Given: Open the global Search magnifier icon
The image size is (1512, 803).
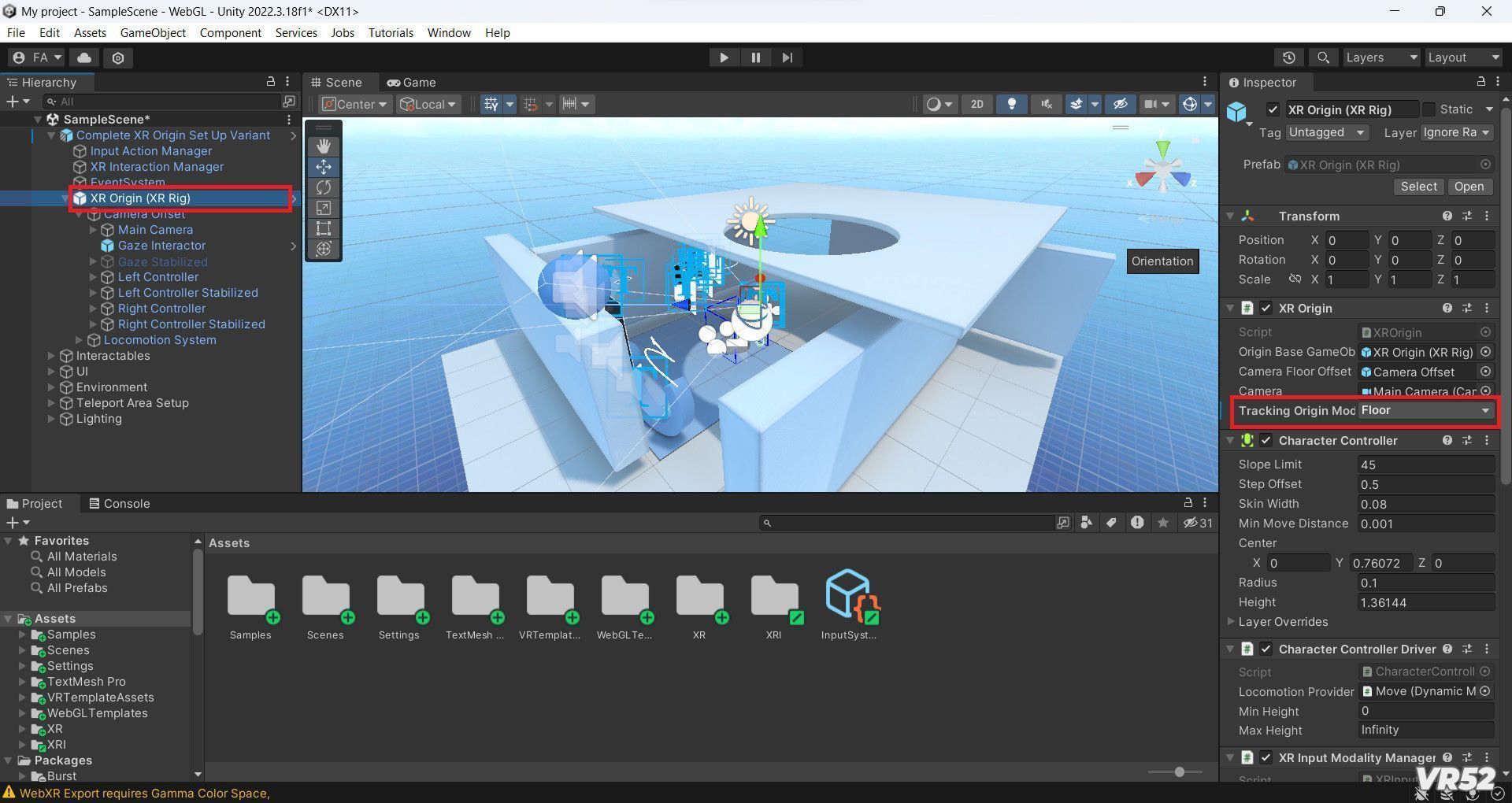Looking at the screenshot, I should point(1323,57).
